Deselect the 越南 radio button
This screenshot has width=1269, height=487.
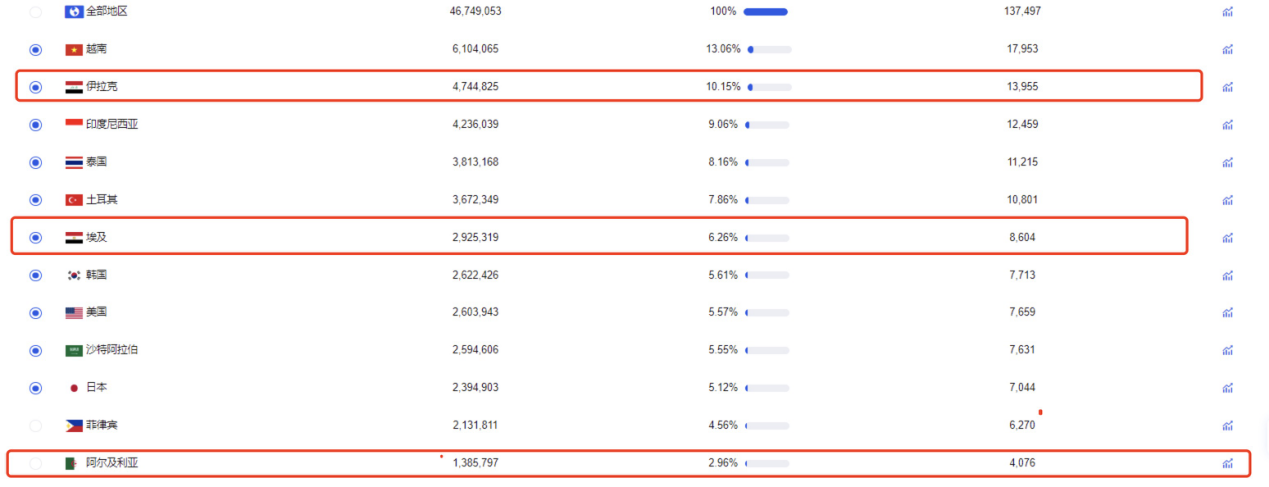36,49
